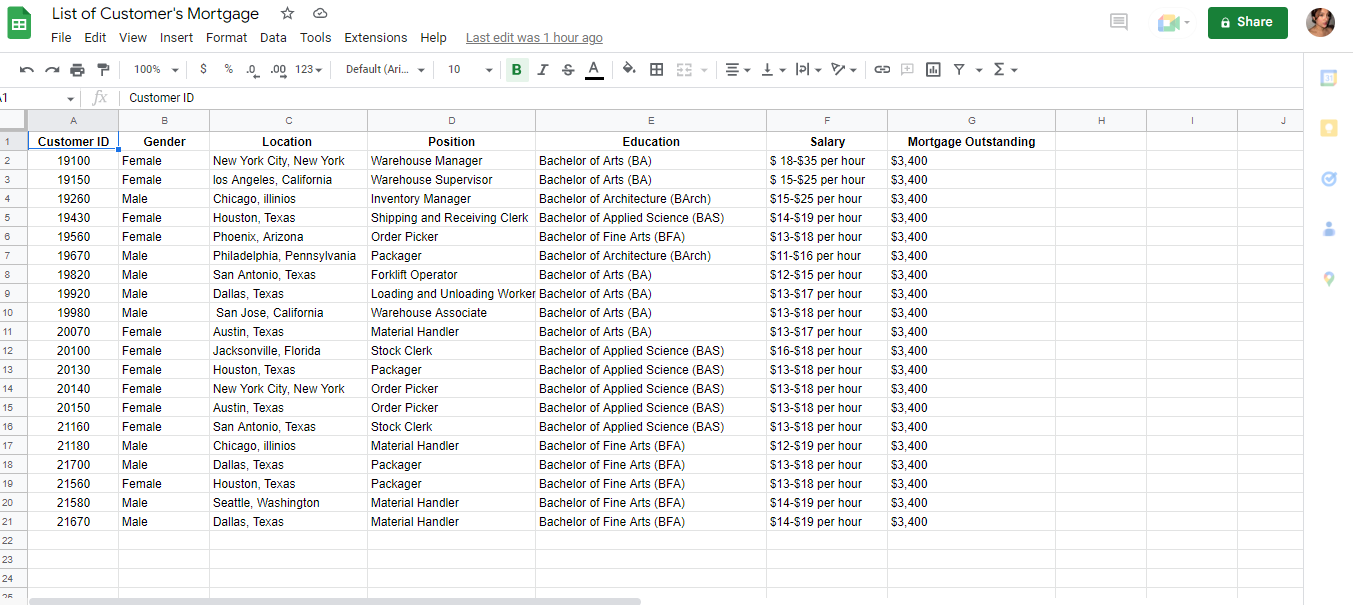Open the Data menu
The width and height of the screenshot is (1353, 605).
pos(273,38)
